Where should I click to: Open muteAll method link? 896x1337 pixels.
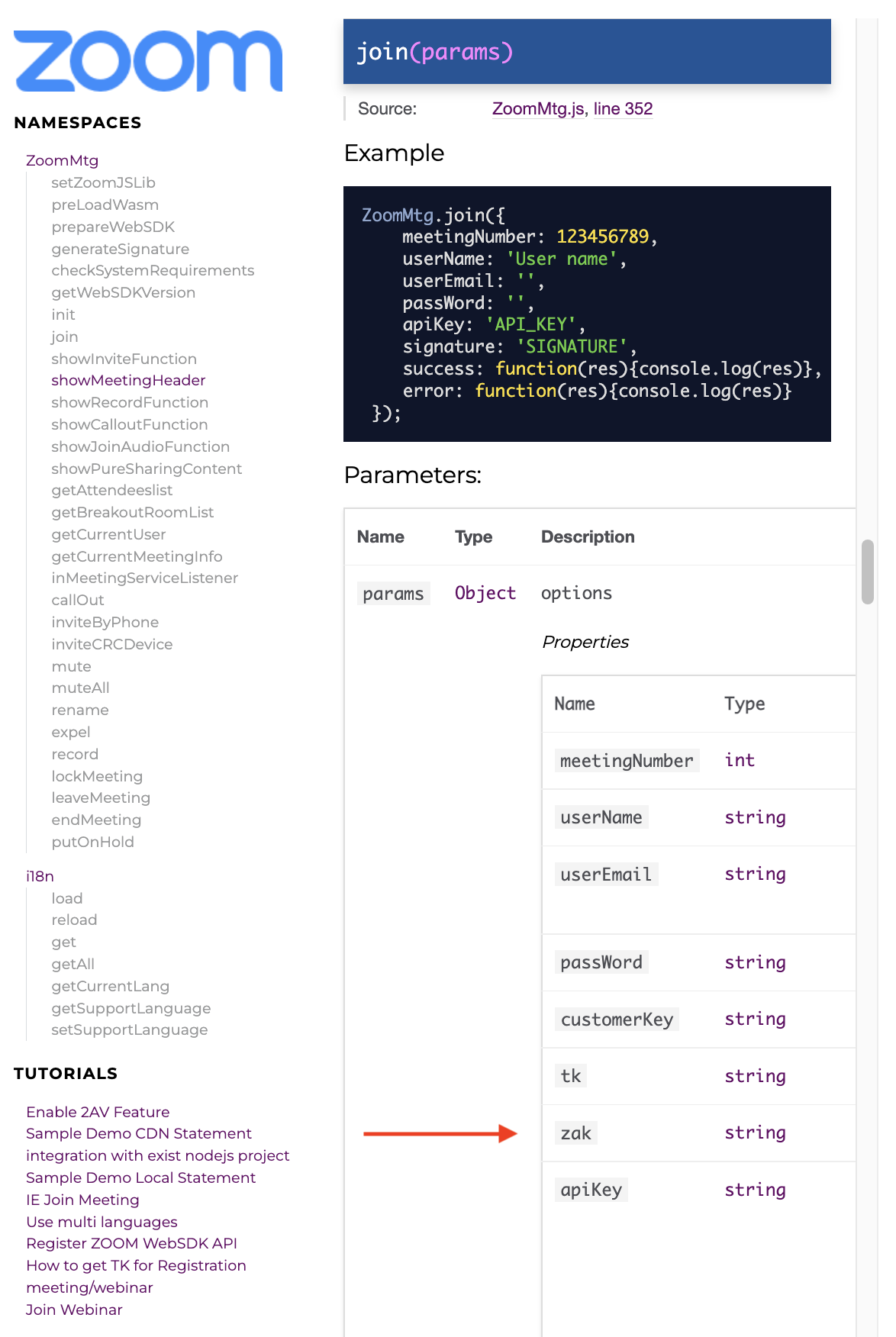[x=80, y=688]
